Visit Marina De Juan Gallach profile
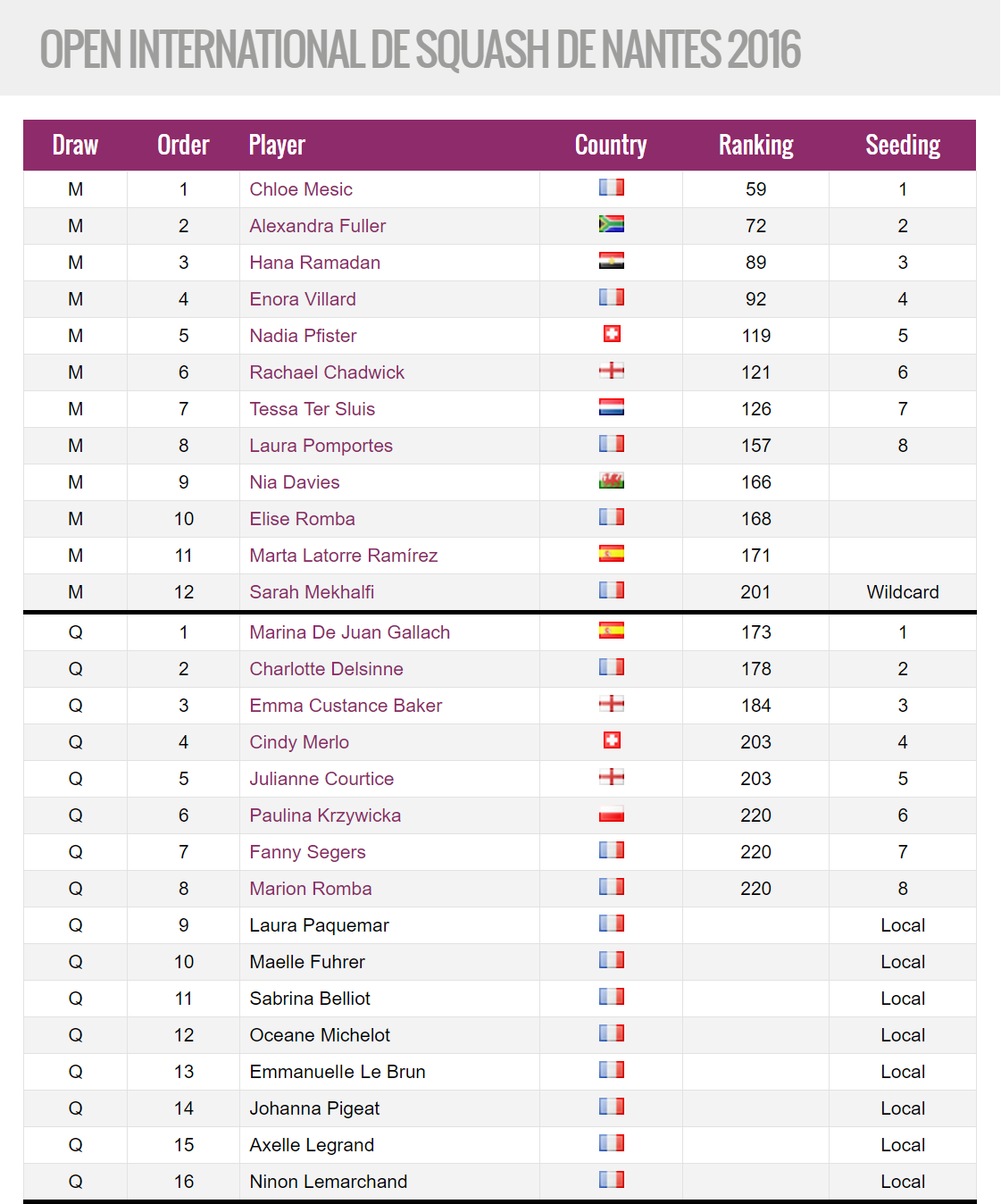 coord(350,632)
